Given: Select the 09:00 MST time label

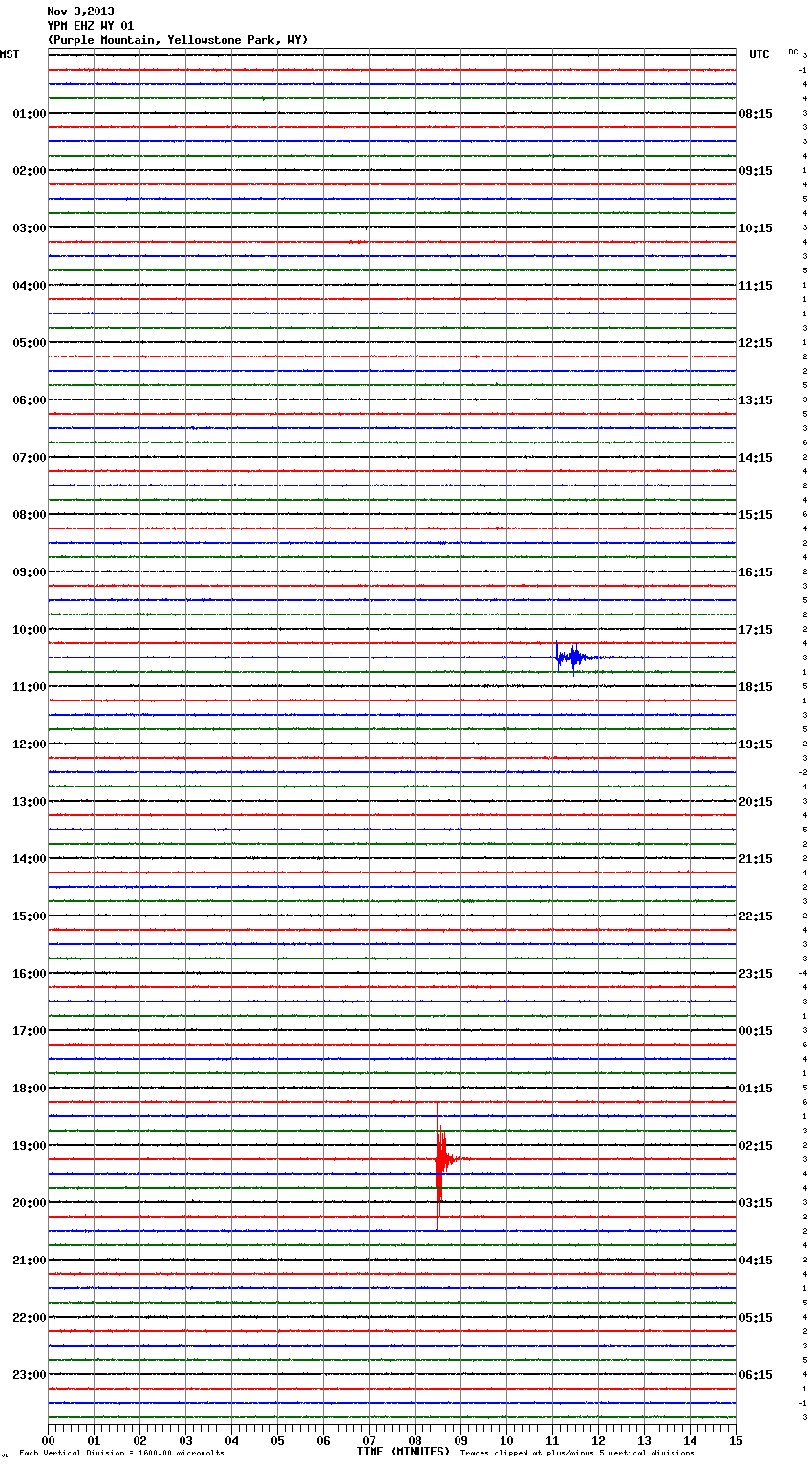Looking at the screenshot, I should point(30,572).
